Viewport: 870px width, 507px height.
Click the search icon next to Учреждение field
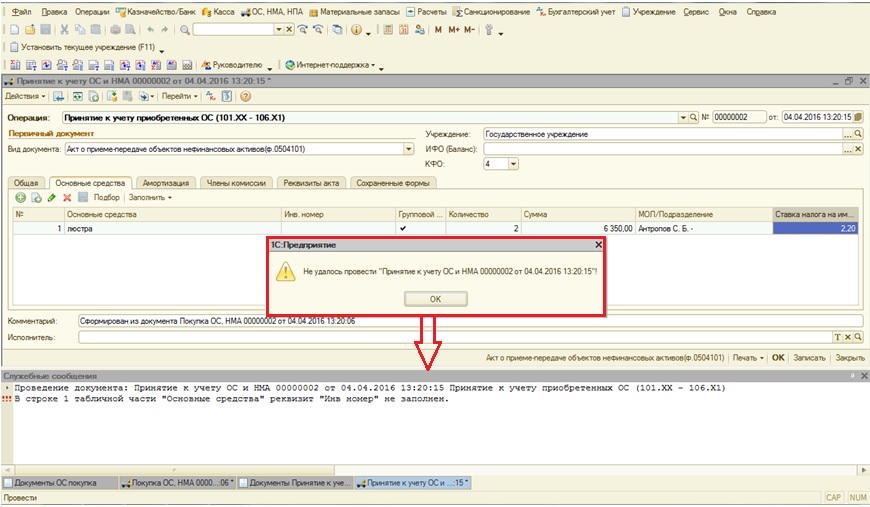858,134
